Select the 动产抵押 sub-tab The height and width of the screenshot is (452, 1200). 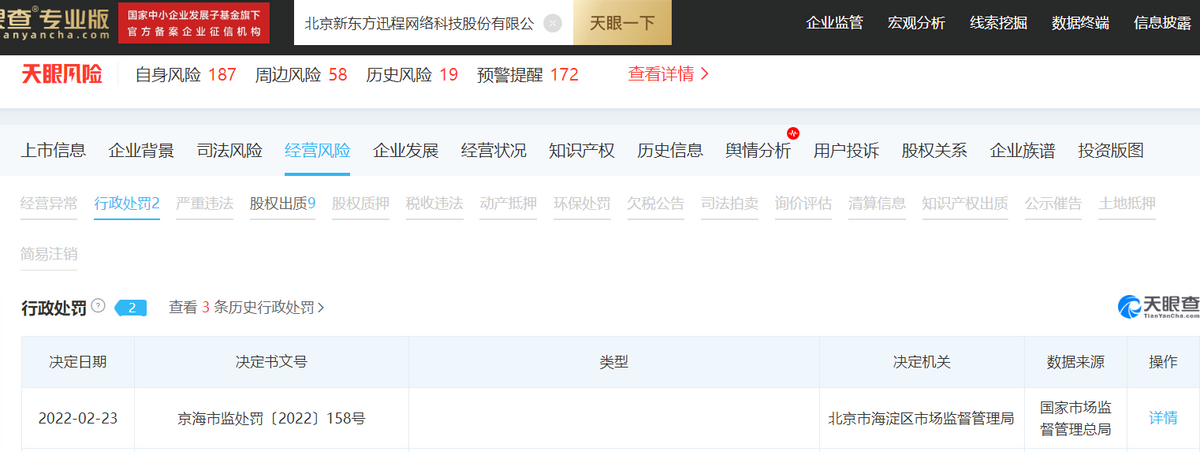tap(508, 203)
